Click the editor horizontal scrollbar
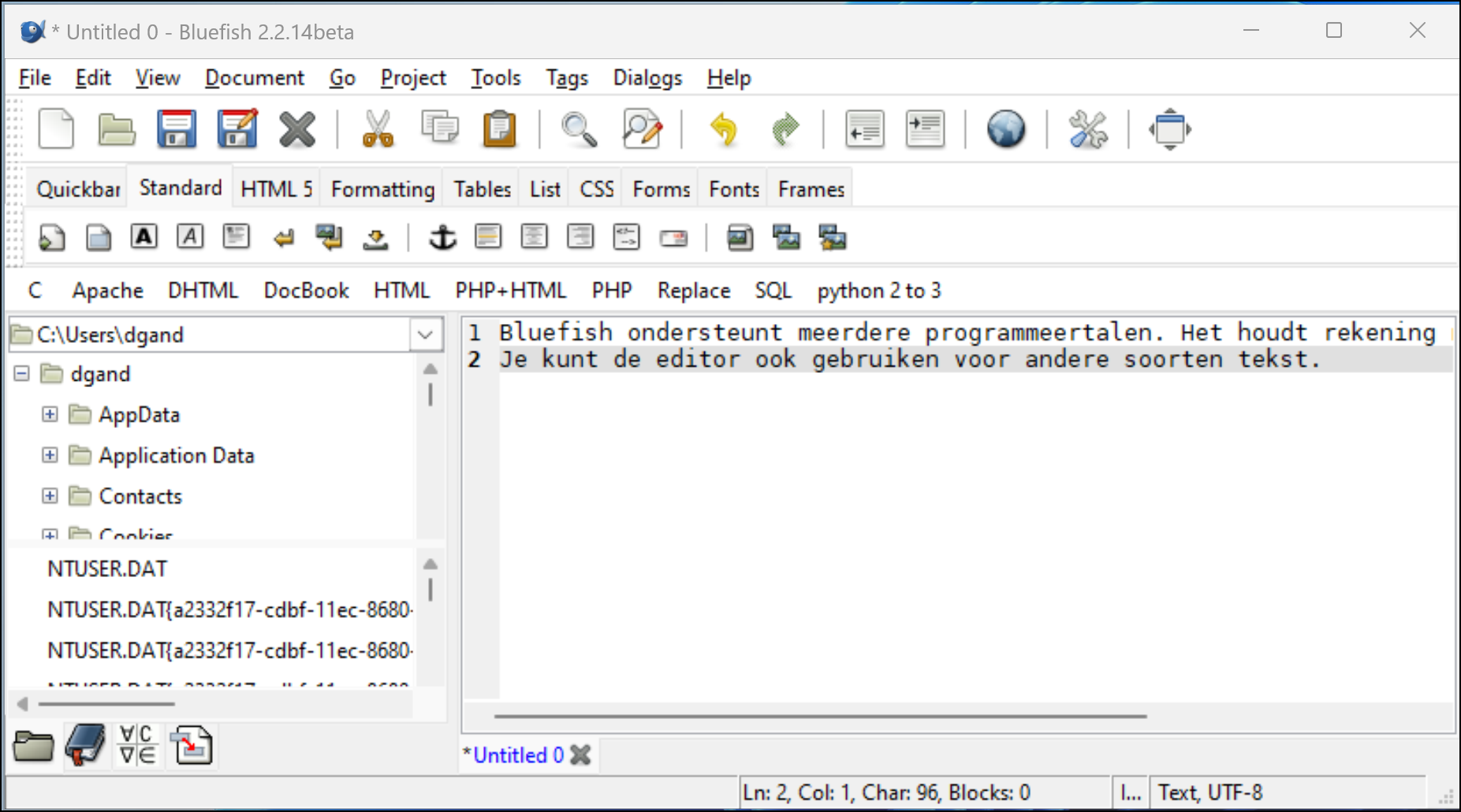This screenshot has width=1461, height=812. [x=820, y=716]
